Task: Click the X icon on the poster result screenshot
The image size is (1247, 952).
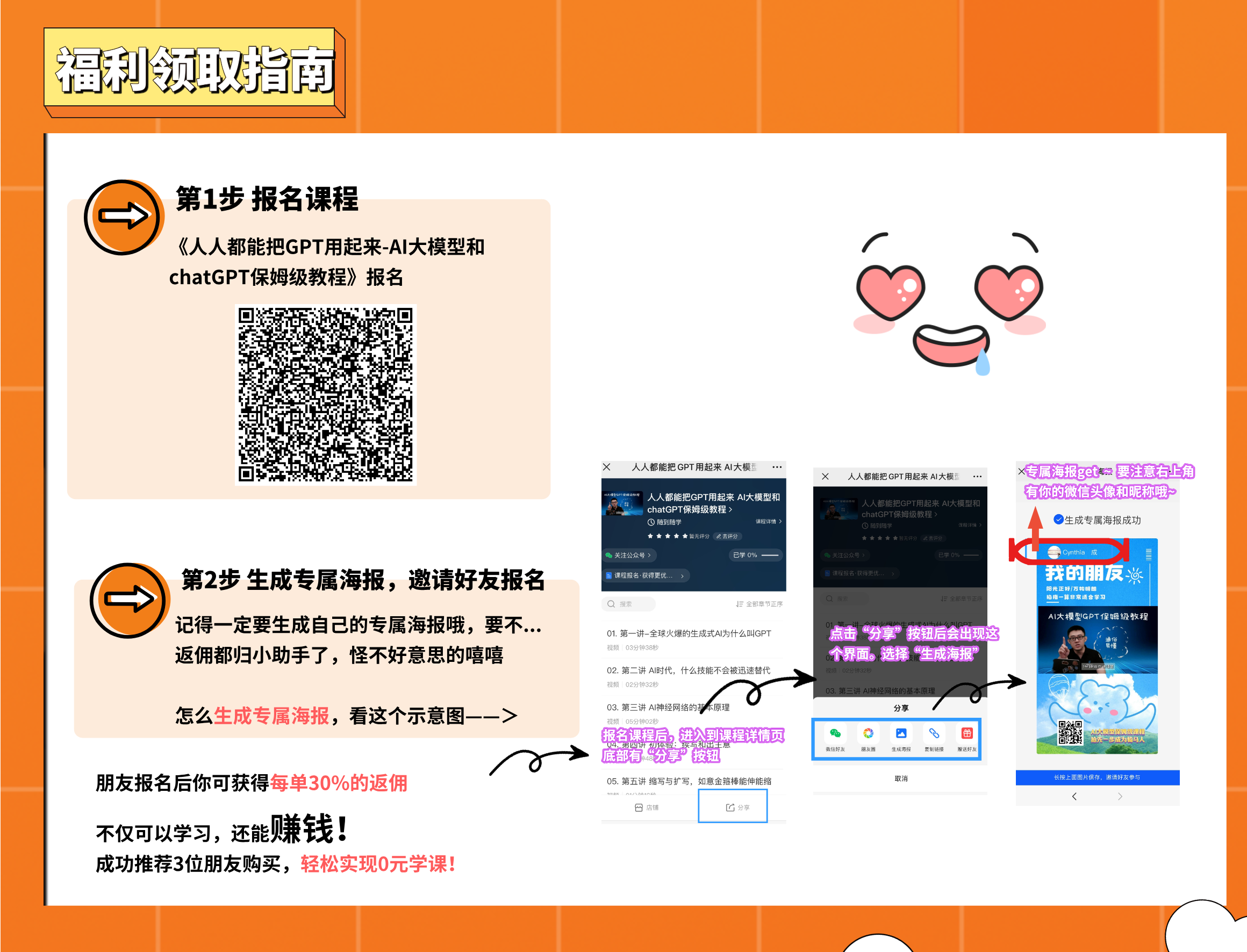Action: (1021, 471)
